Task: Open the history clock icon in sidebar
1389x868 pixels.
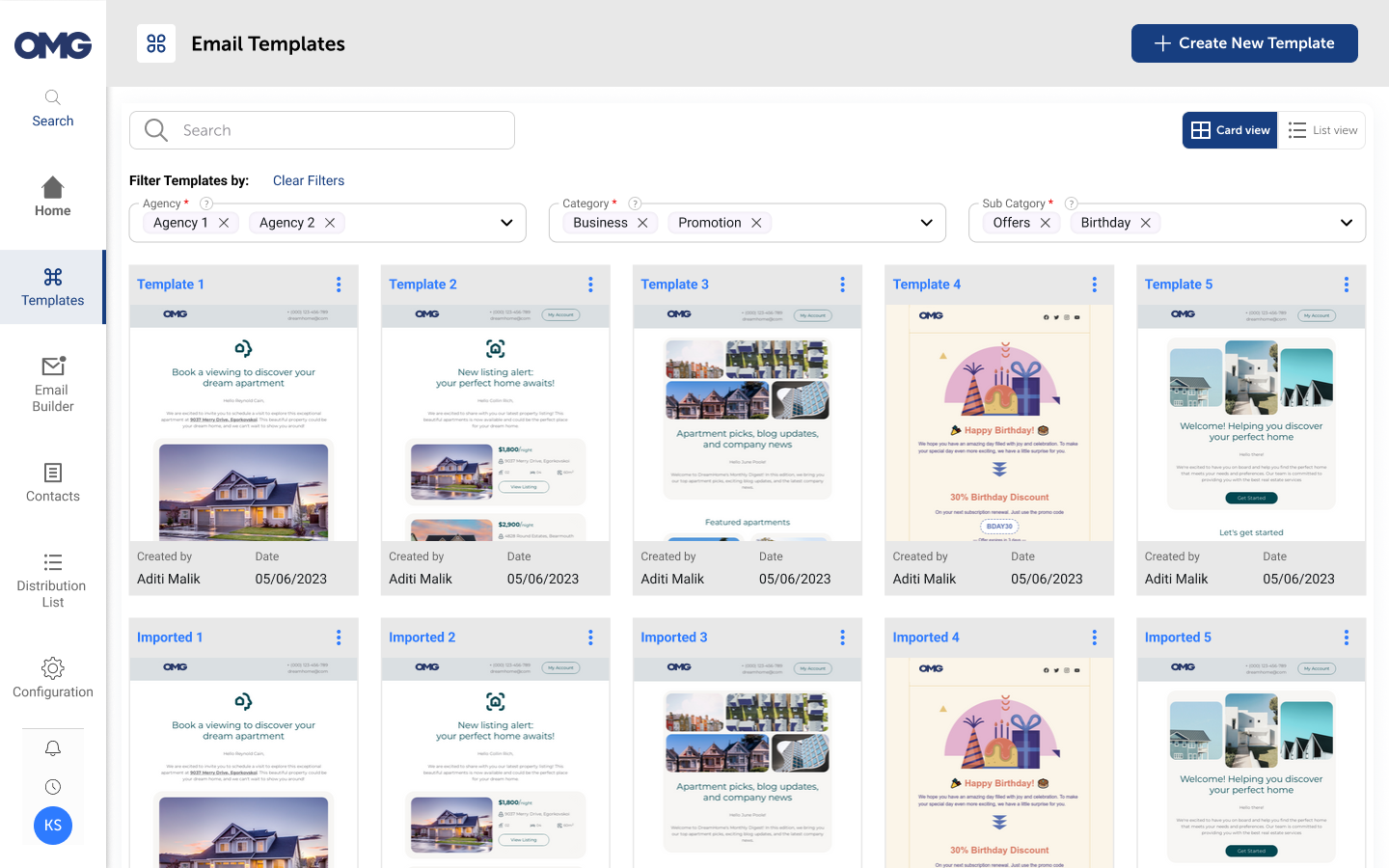Action: pos(53,787)
